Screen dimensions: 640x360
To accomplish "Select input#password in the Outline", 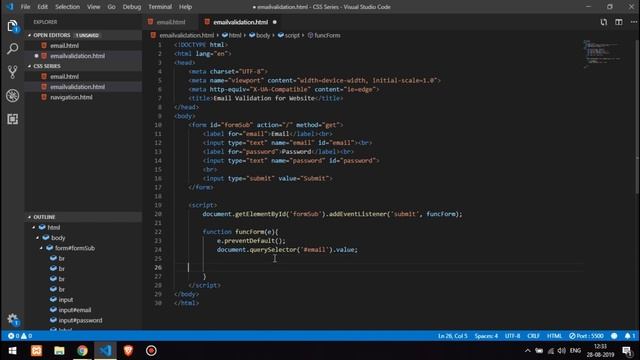I will pyautogui.click(x=80, y=320).
